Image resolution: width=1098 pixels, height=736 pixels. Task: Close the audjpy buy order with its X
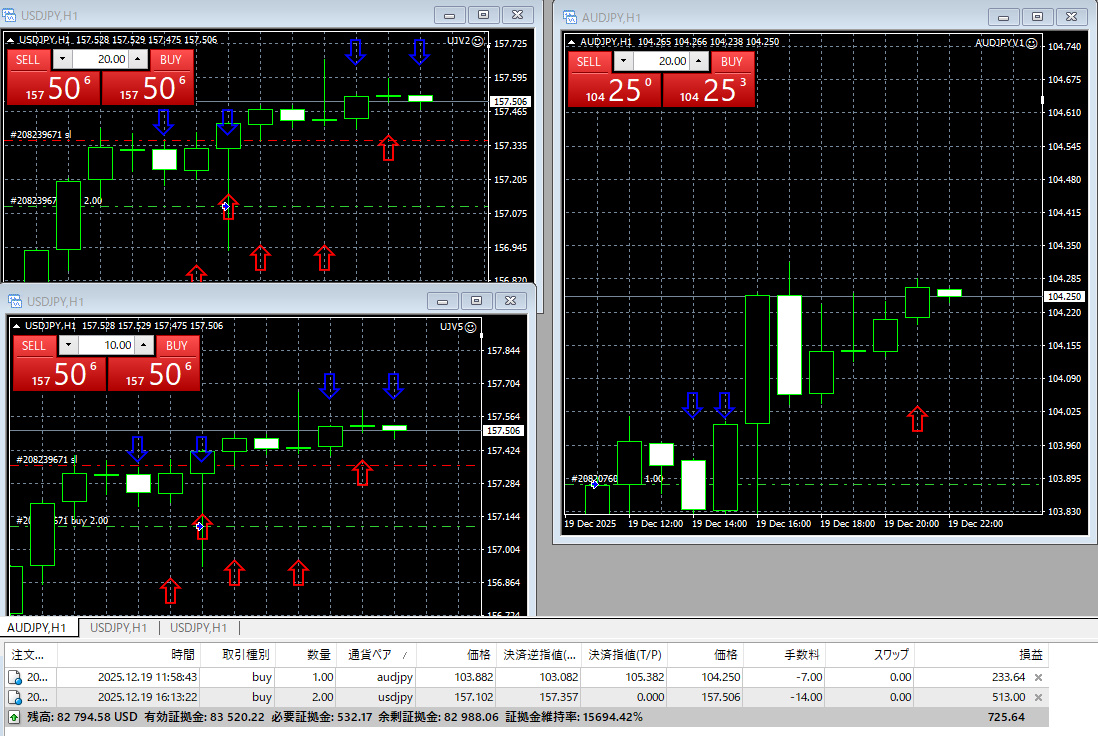click(x=1037, y=678)
